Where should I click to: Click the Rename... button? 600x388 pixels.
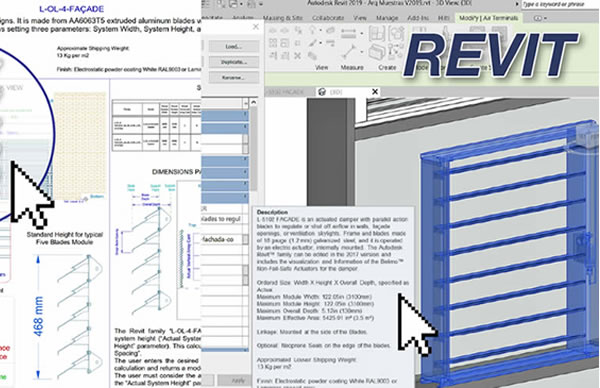[x=233, y=77]
